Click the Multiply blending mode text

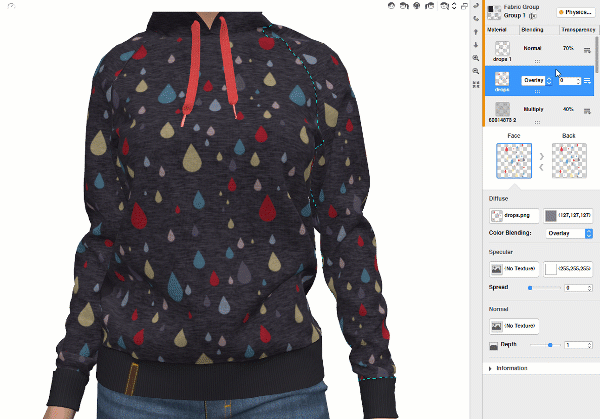pyautogui.click(x=533, y=109)
